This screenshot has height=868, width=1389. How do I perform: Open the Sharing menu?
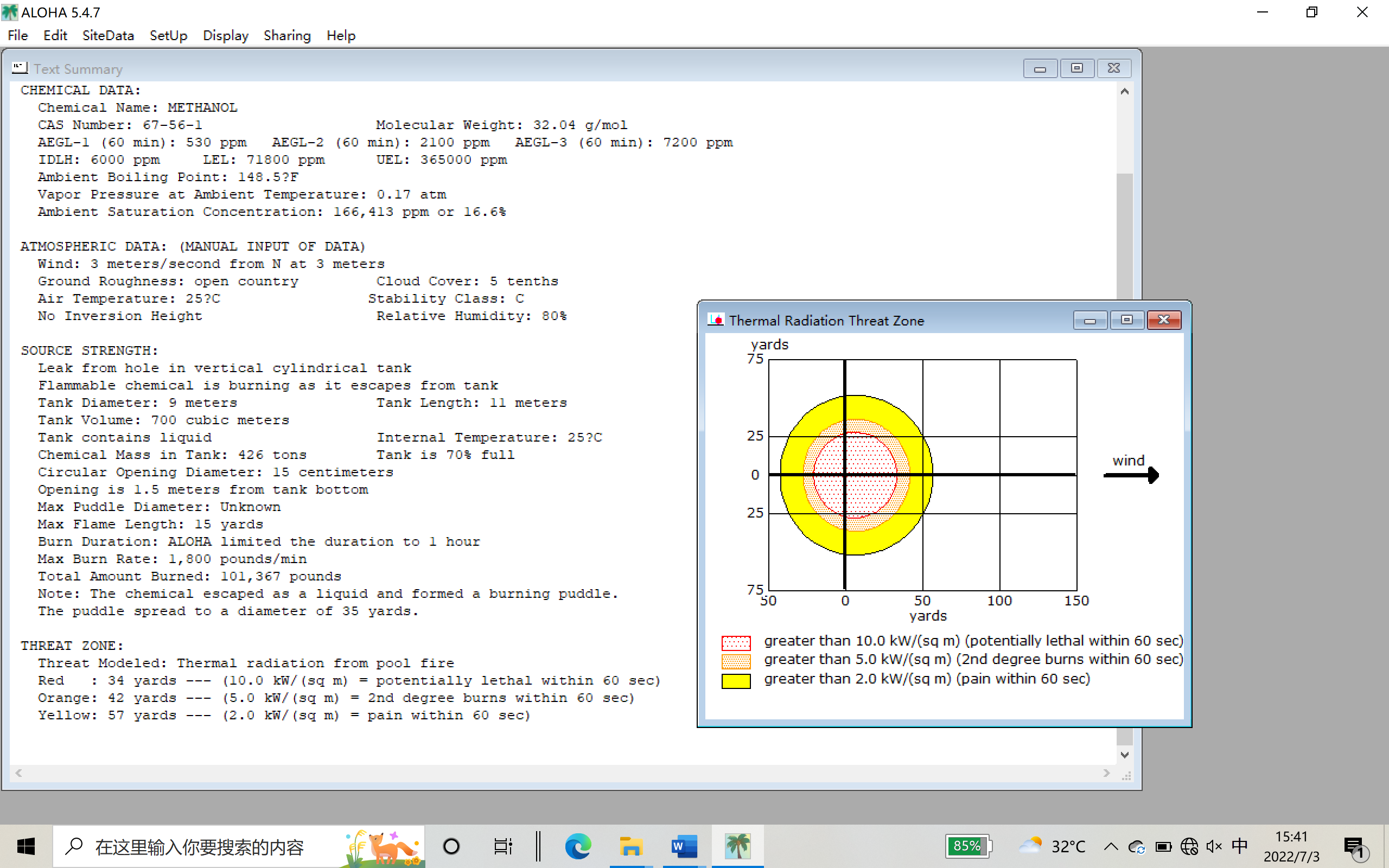tap(287, 36)
